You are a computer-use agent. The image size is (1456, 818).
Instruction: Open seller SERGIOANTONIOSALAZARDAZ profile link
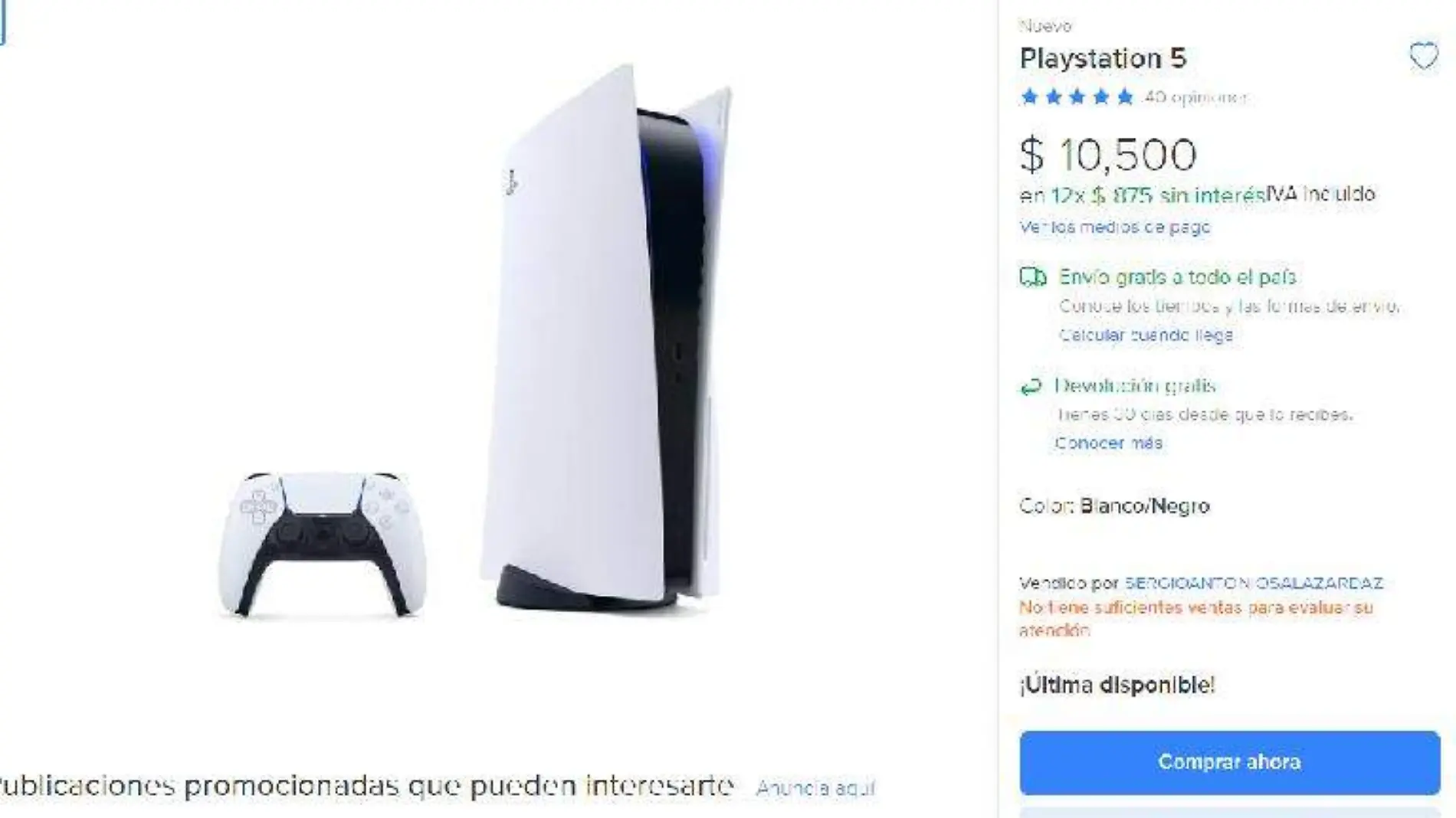point(1254,583)
